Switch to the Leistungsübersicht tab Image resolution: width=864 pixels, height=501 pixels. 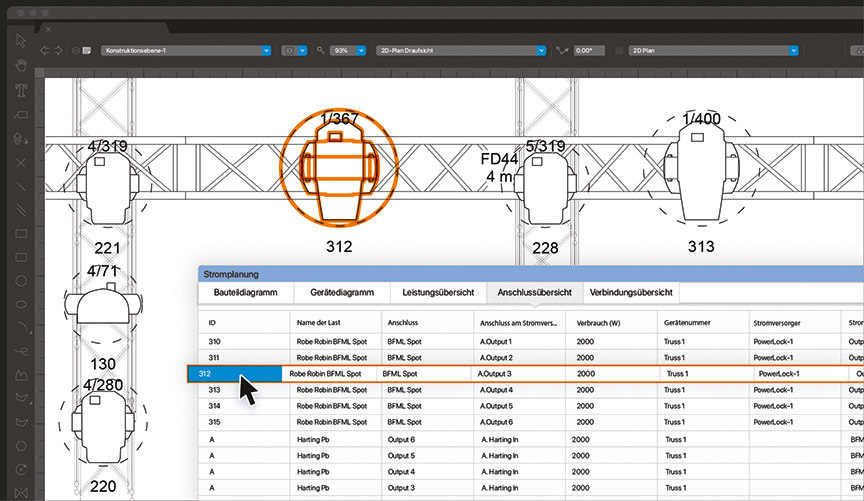pyautogui.click(x=438, y=293)
